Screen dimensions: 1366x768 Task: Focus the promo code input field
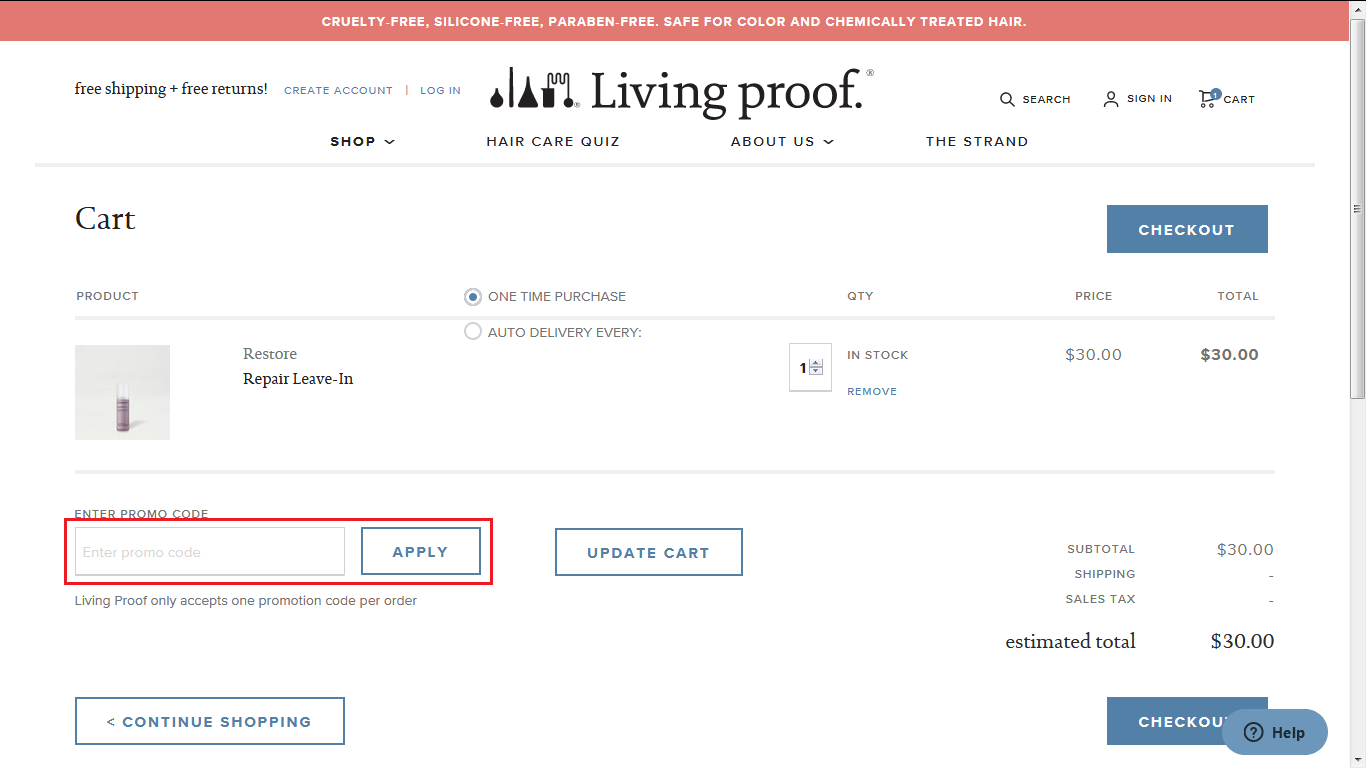click(210, 552)
